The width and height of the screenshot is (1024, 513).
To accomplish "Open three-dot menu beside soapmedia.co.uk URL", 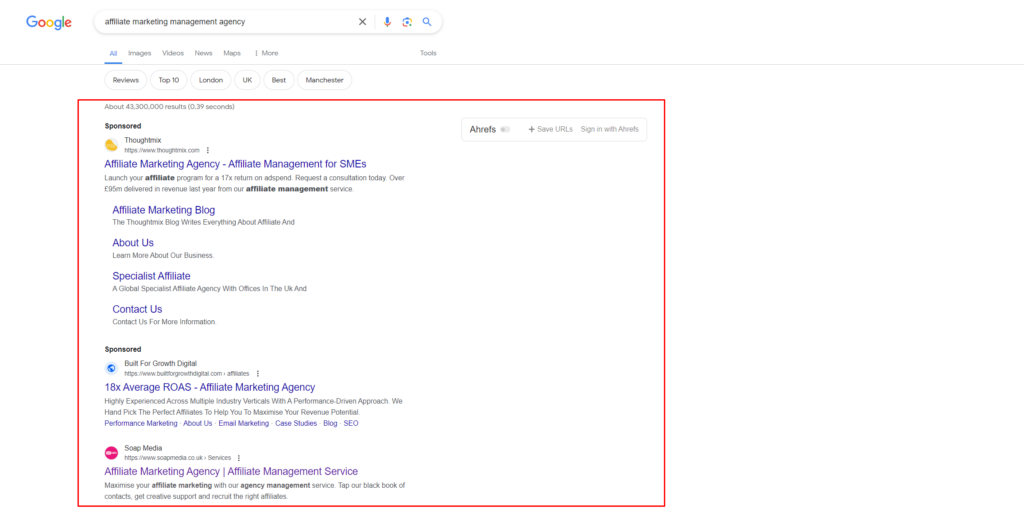I will (239, 458).
